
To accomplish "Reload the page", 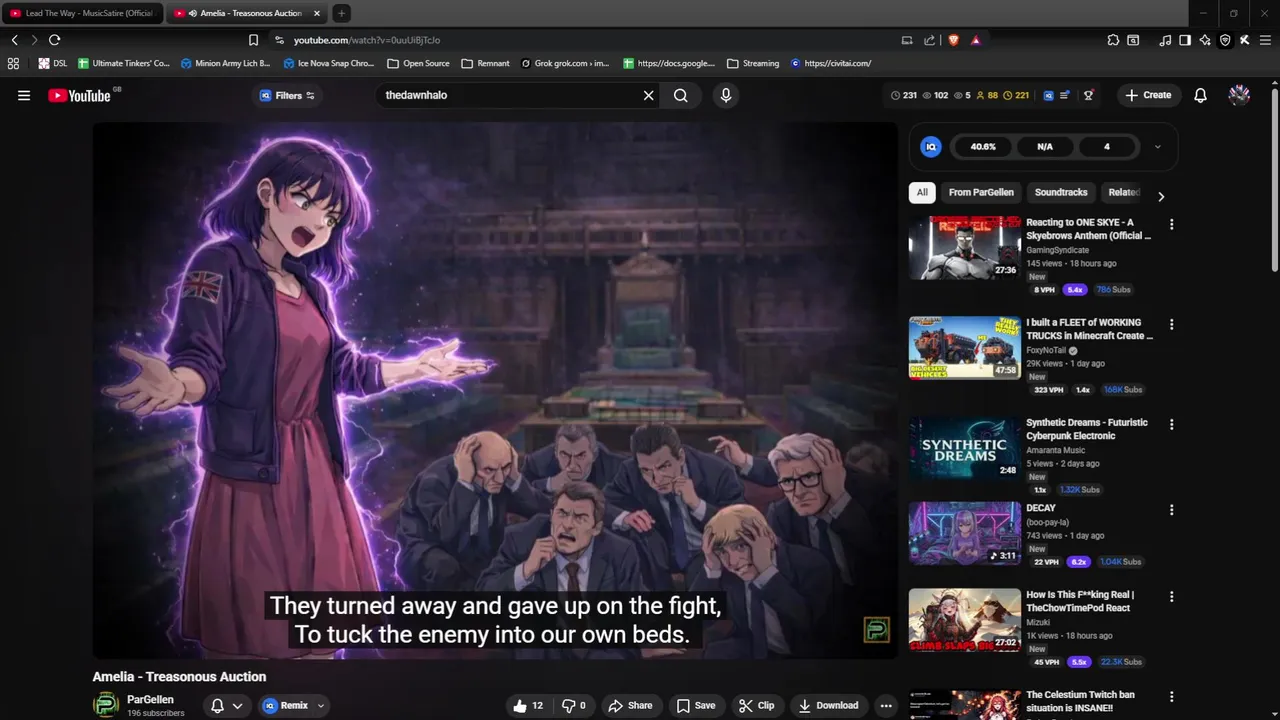I will 54,40.
